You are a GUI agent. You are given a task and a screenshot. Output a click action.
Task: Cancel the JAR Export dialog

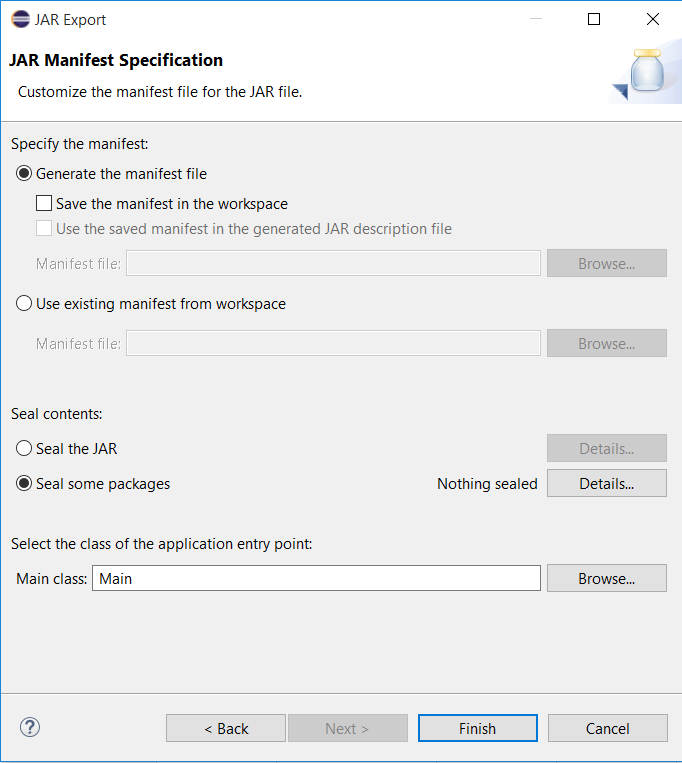click(x=607, y=728)
